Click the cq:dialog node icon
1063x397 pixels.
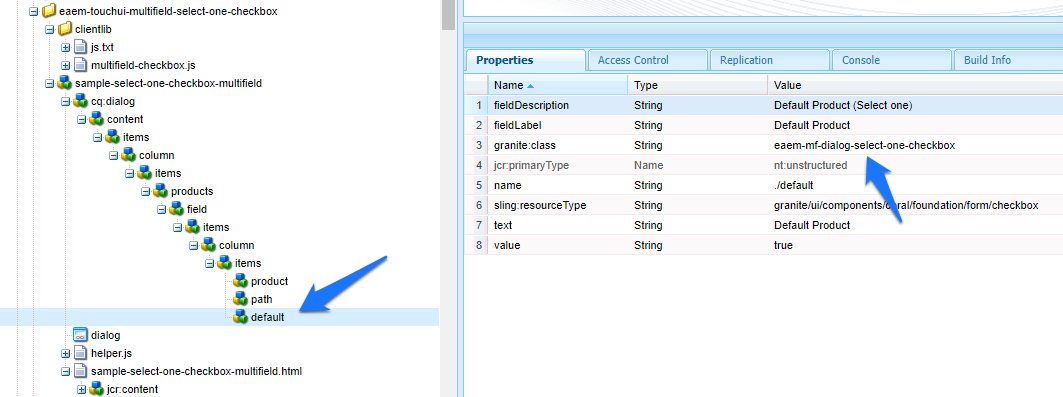pyautogui.click(x=81, y=102)
